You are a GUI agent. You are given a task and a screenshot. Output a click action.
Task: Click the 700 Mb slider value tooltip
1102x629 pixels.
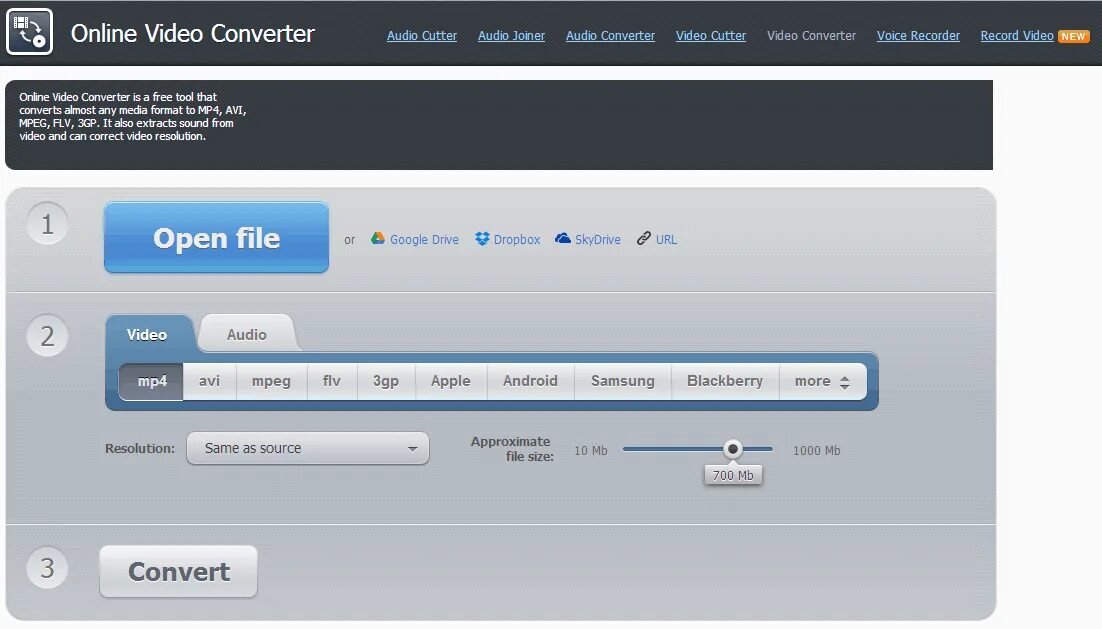(733, 475)
